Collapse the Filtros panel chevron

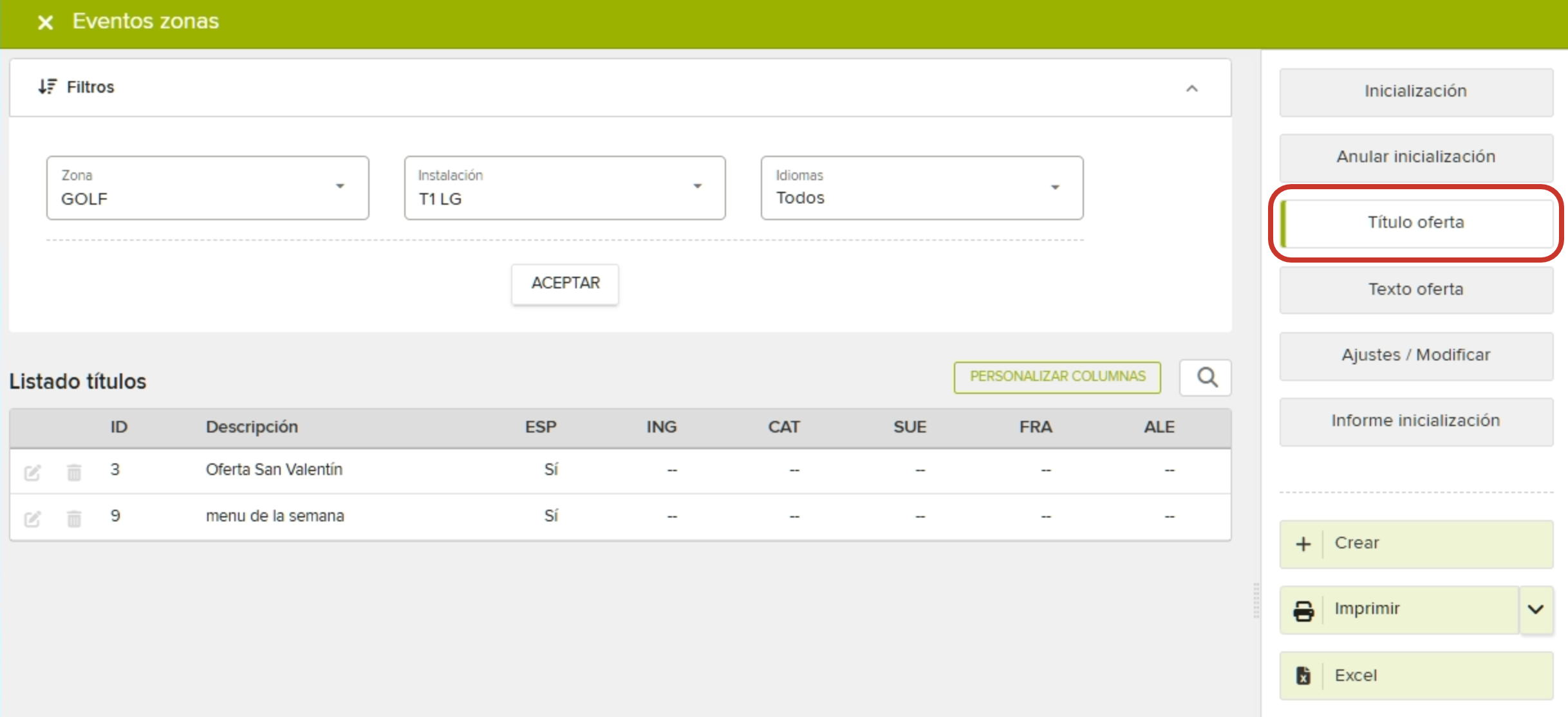[x=1192, y=89]
